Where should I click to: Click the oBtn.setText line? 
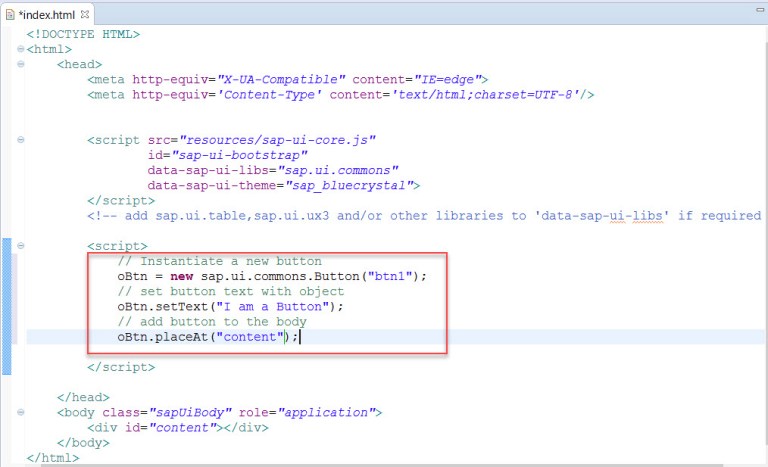[230, 307]
